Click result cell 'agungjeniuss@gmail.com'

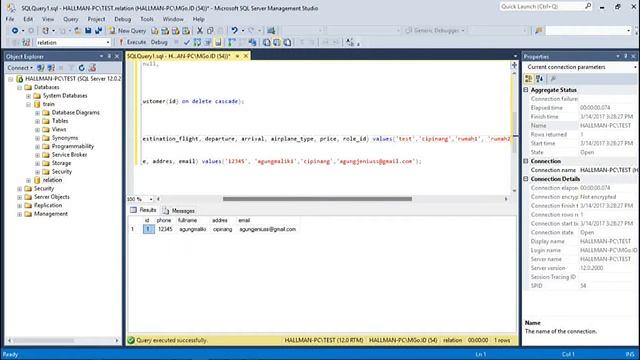[x=268, y=229]
